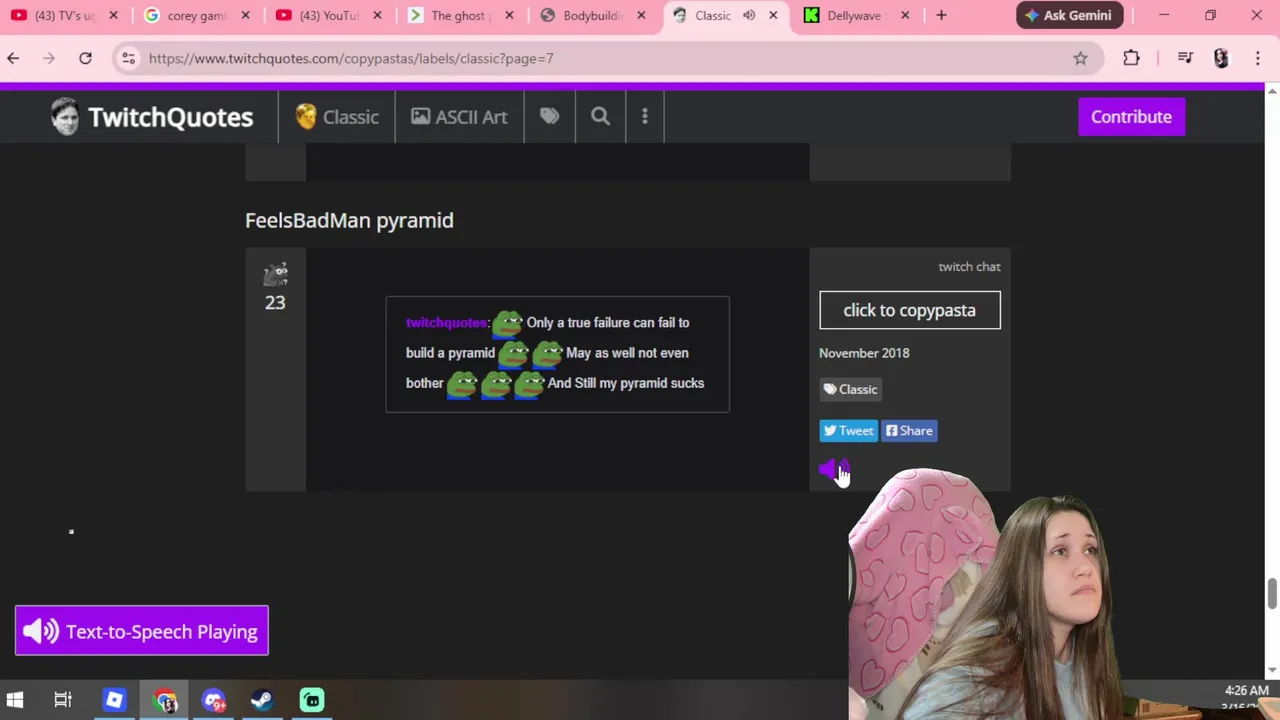This screenshot has height=720, width=1280.
Task: Bookmark this page with star icon
Action: click(1080, 58)
